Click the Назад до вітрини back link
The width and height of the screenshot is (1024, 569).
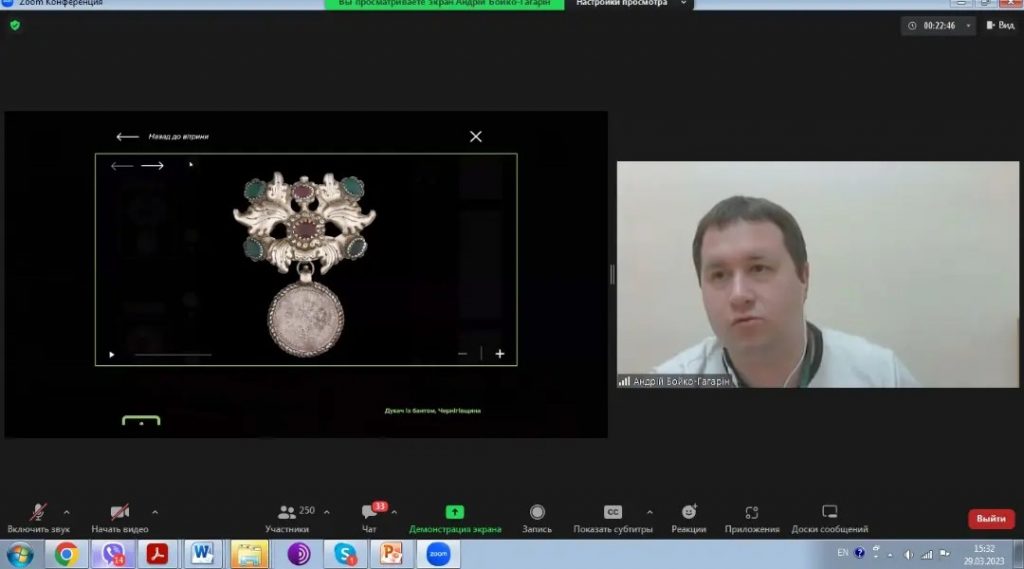click(177, 137)
